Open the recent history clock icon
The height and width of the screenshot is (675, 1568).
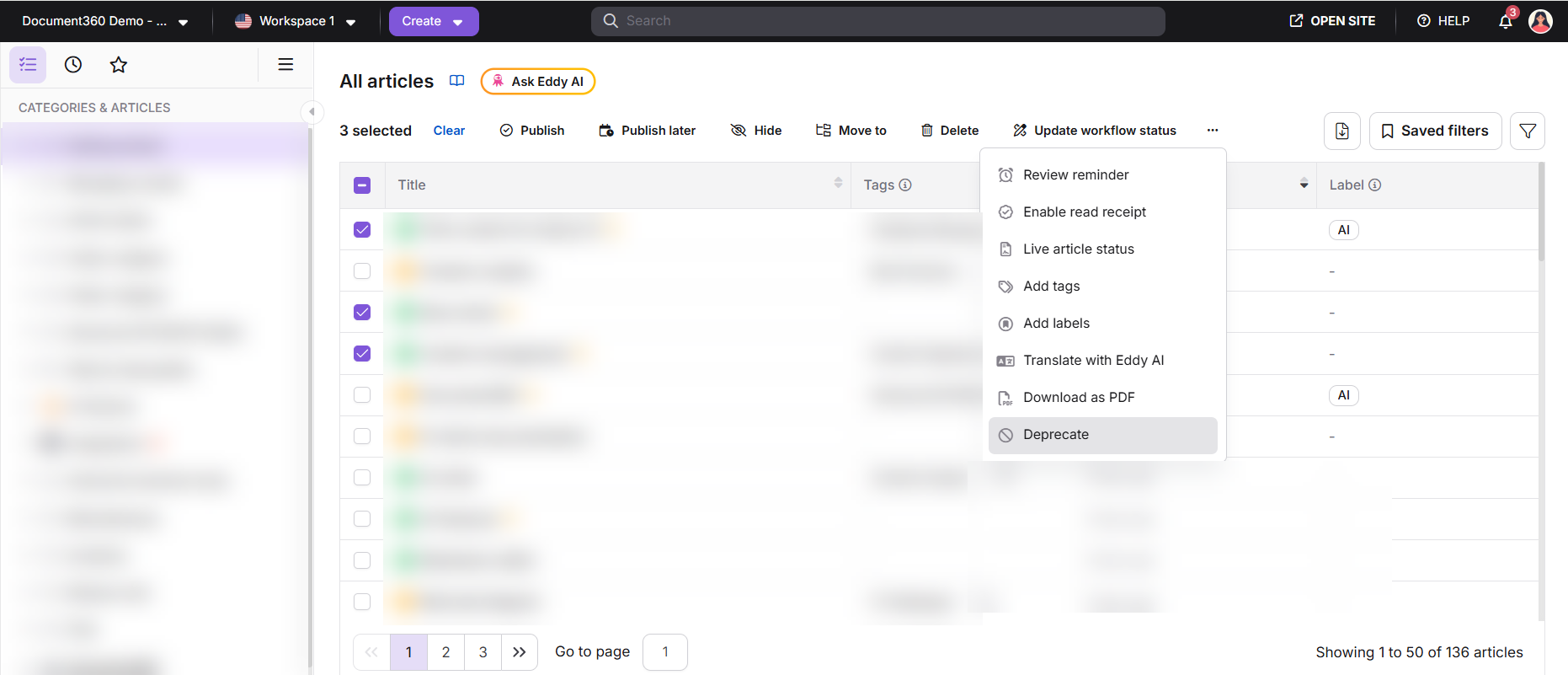point(73,65)
